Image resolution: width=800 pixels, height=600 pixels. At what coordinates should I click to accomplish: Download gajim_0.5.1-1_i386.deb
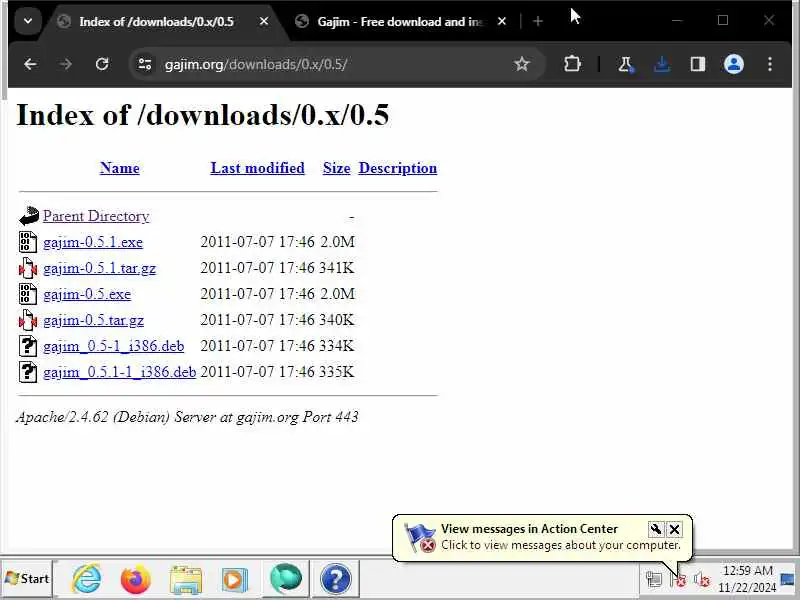click(x=119, y=372)
